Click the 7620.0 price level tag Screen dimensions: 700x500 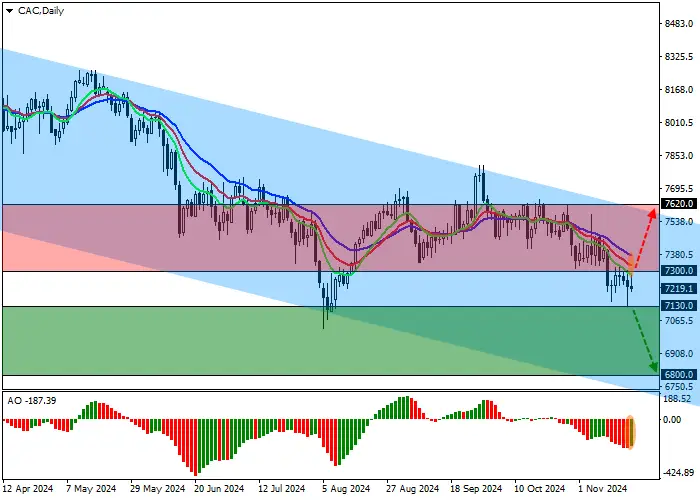[x=679, y=204]
